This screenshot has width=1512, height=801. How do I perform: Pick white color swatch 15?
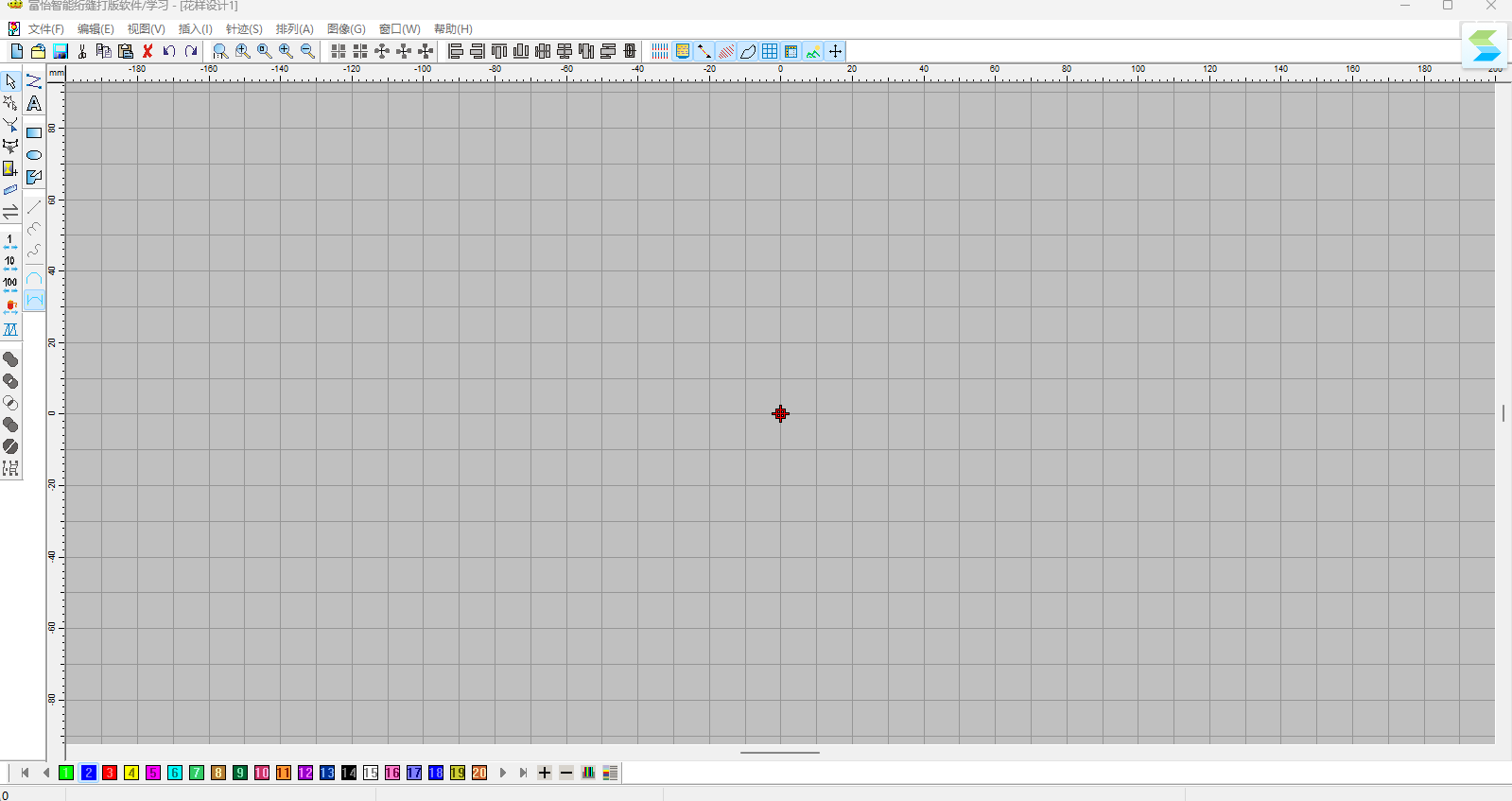[x=371, y=773]
